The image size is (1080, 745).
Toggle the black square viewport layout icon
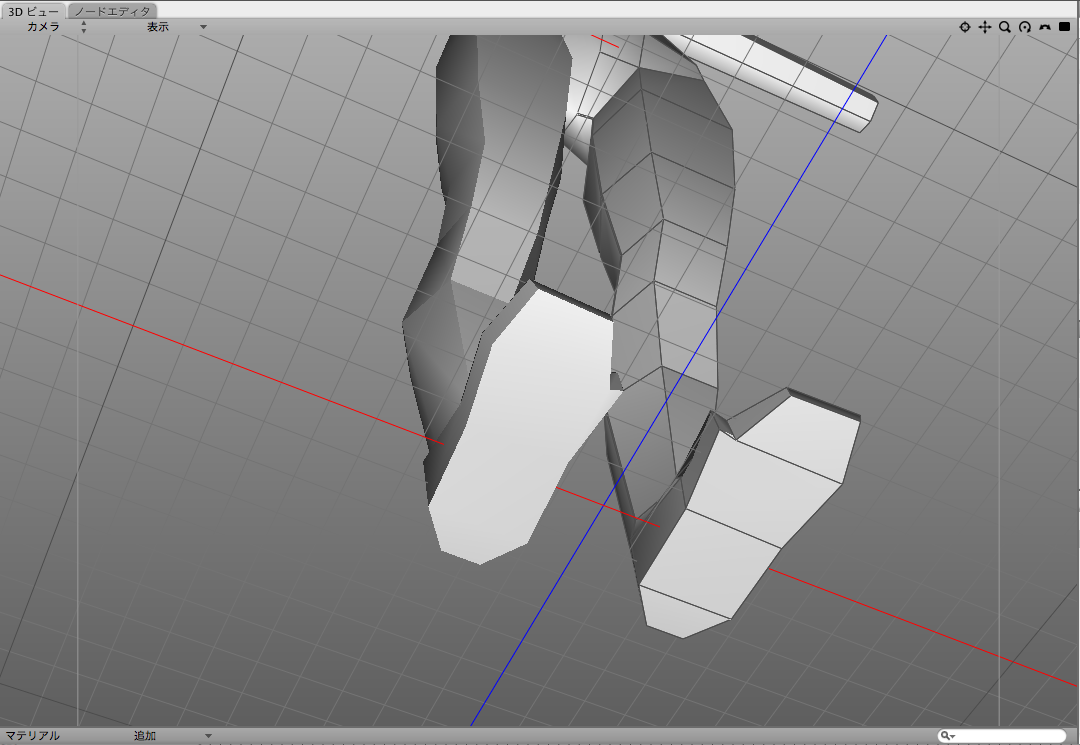pos(1064,27)
